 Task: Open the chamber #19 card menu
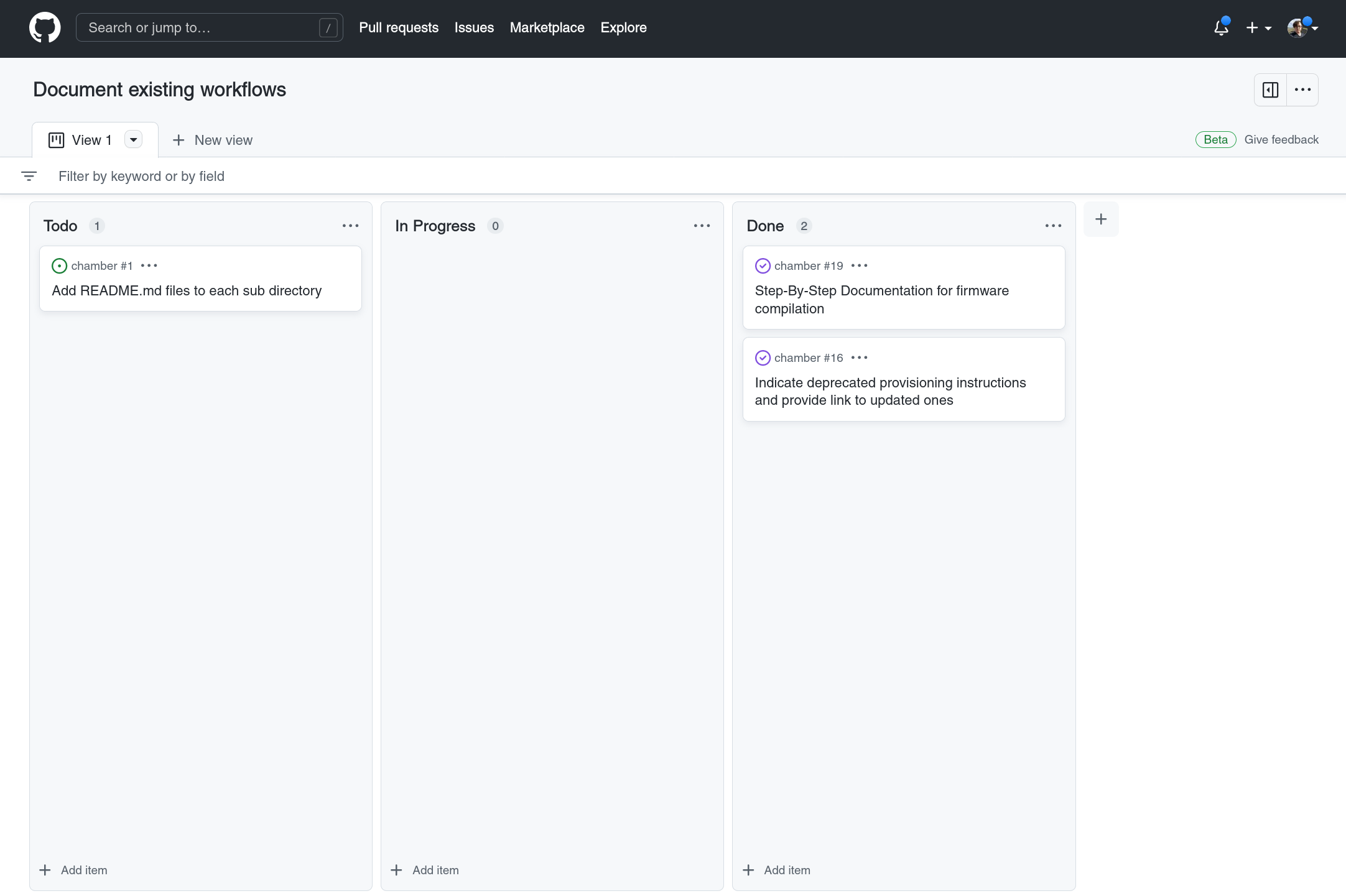[859, 266]
